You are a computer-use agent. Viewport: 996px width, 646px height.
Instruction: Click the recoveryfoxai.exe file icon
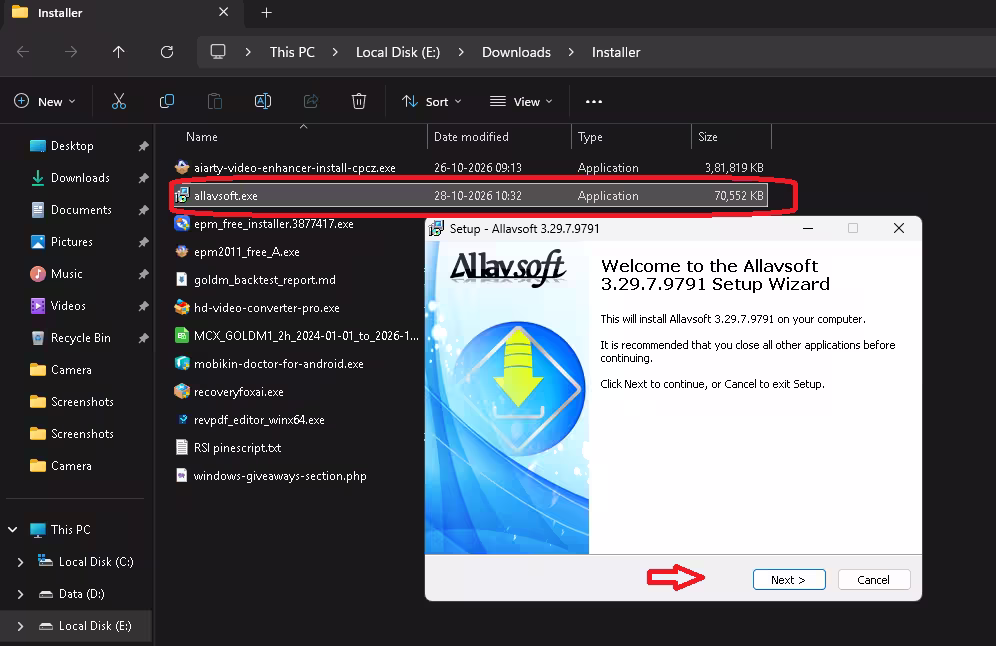click(x=182, y=391)
